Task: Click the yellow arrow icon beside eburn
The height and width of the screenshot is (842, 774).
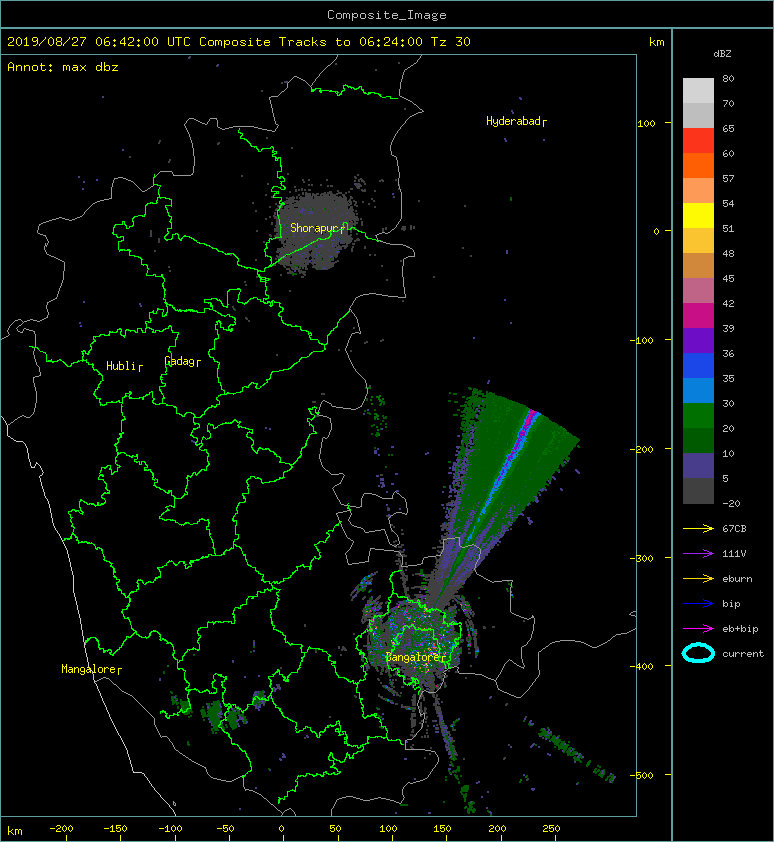Action: 698,579
